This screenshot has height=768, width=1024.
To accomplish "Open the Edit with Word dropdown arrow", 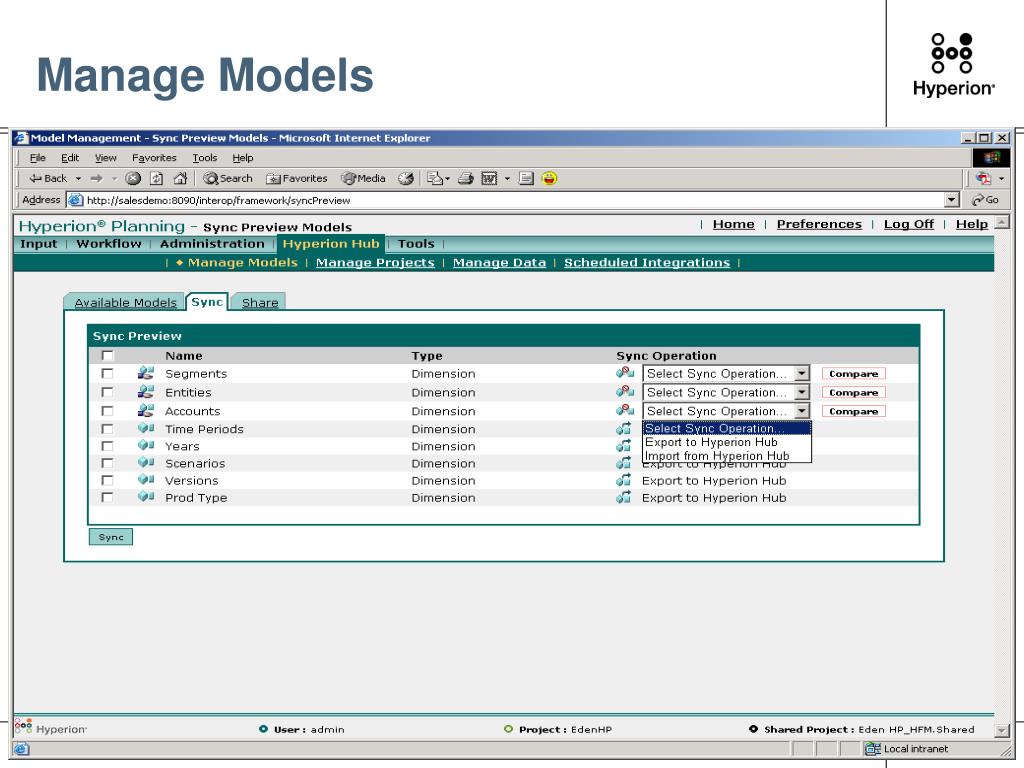I will (x=507, y=178).
